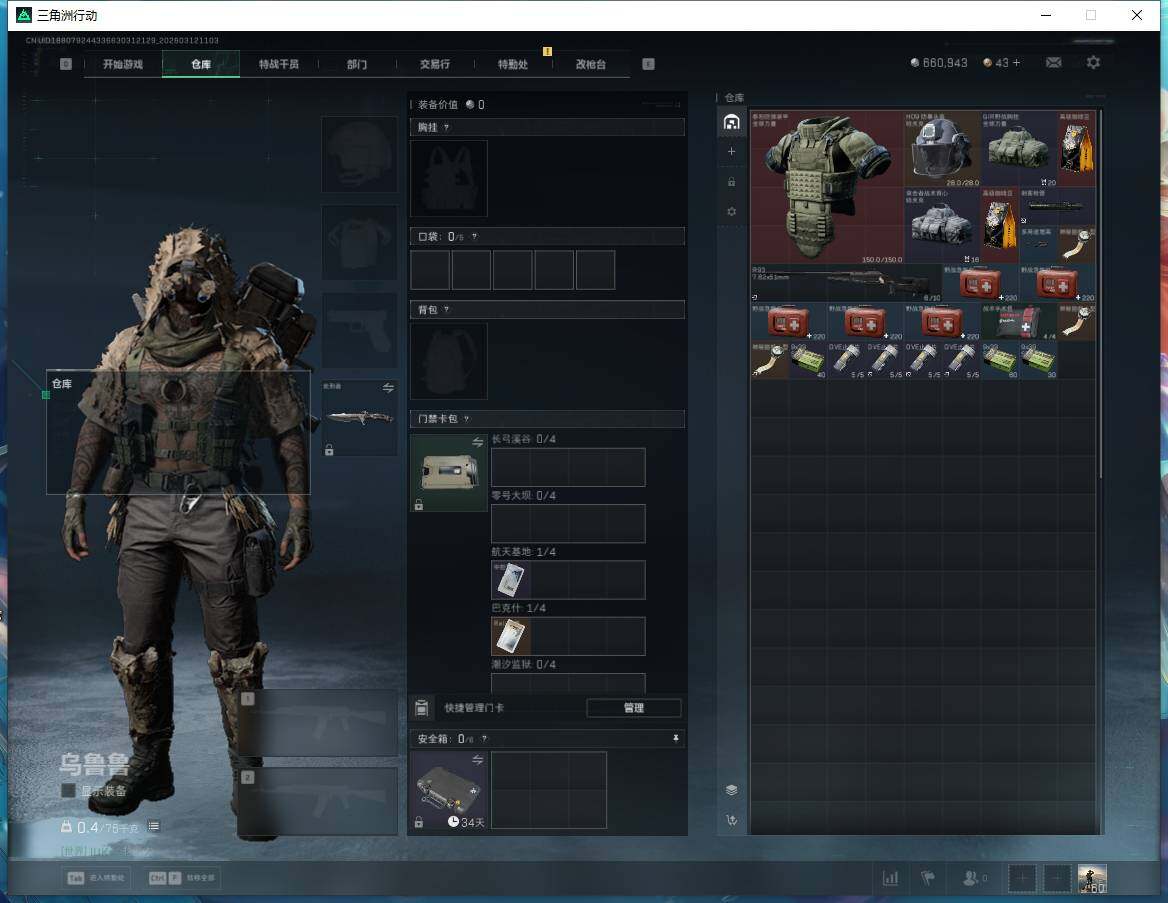Click the Q previous tab key button
Viewport: 1168px width, 903px height.
coord(66,64)
